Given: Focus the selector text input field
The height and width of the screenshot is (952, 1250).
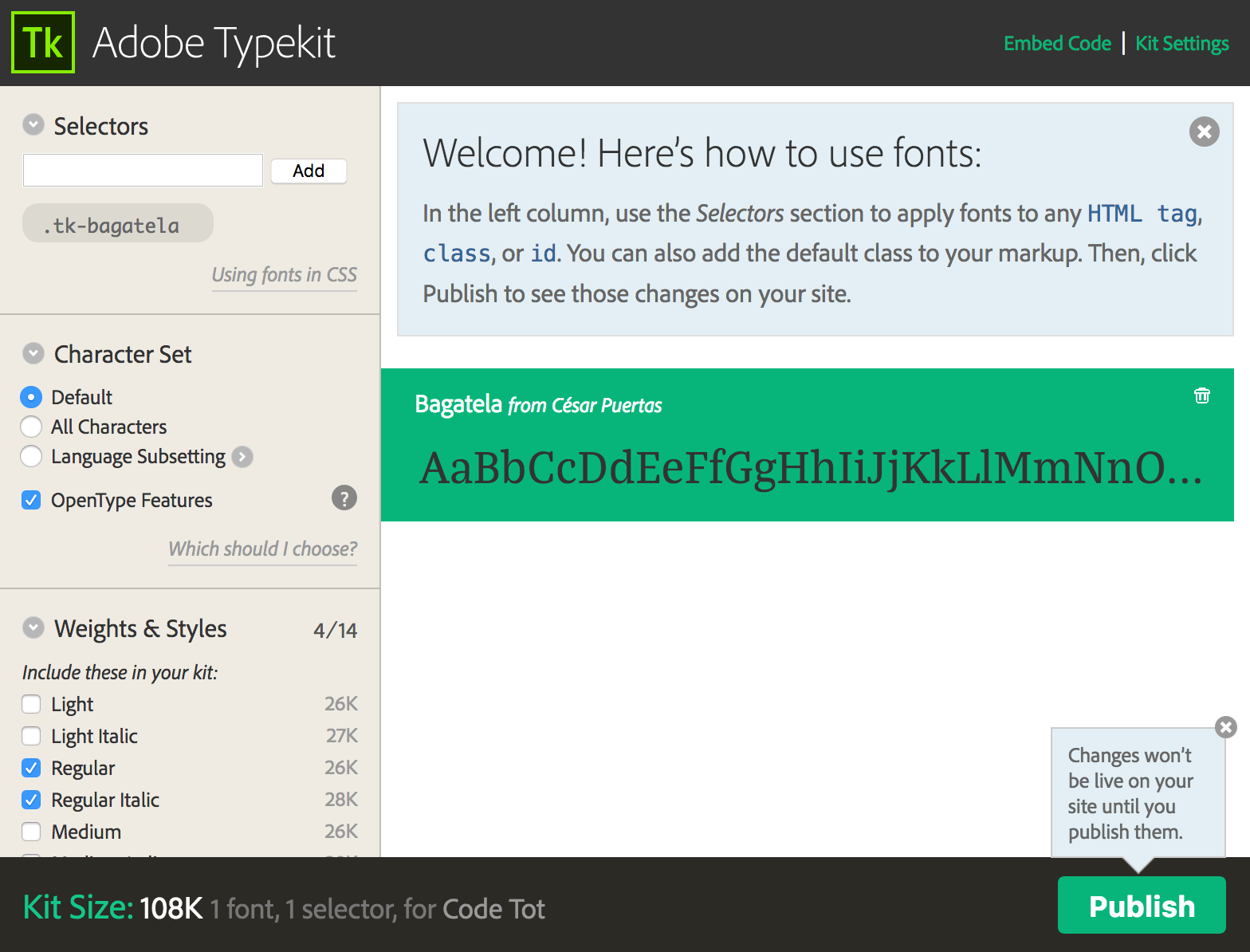Looking at the screenshot, I should pyautogui.click(x=143, y=171).
